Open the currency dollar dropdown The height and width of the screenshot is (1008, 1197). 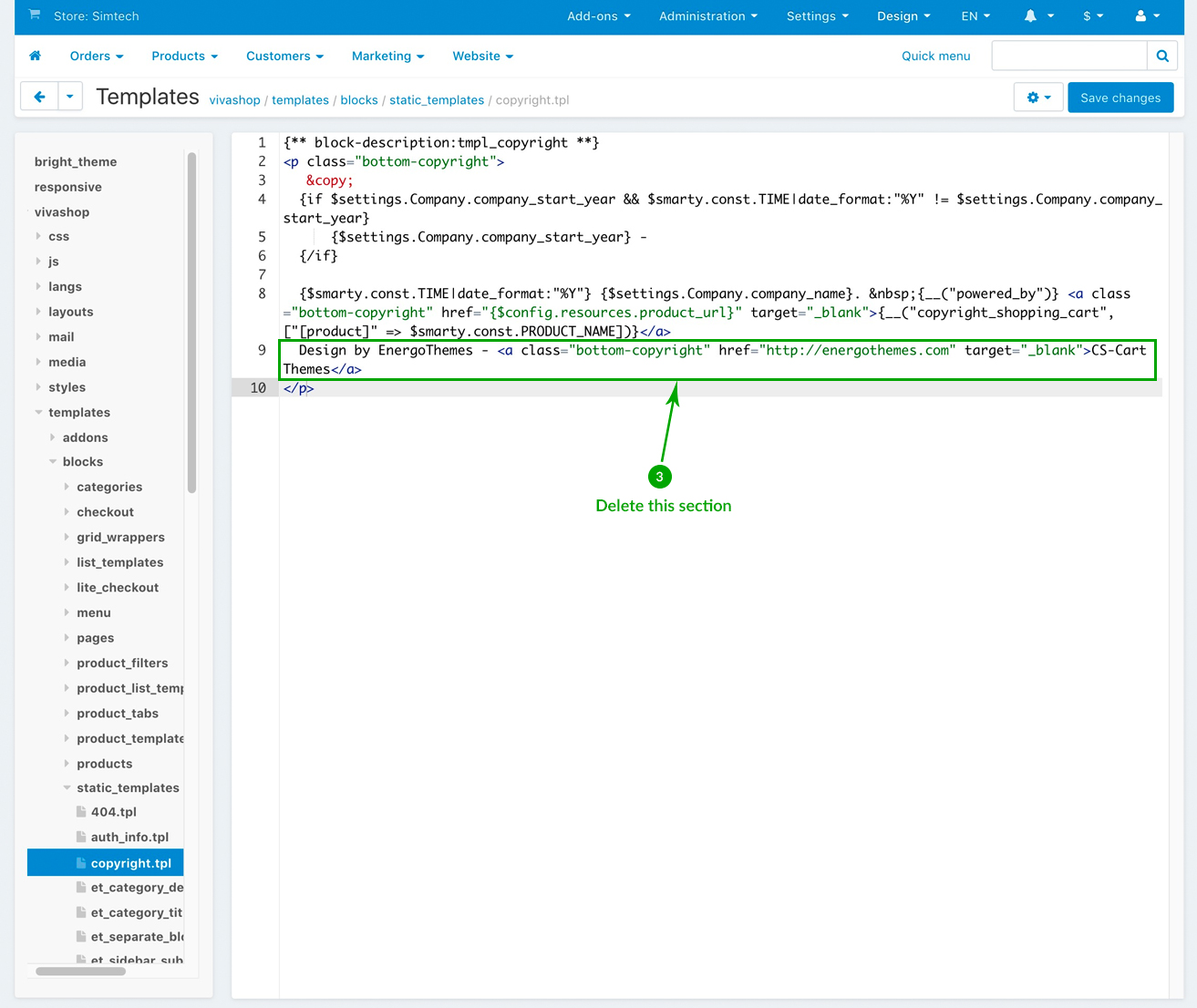[x=1092, y=16]
